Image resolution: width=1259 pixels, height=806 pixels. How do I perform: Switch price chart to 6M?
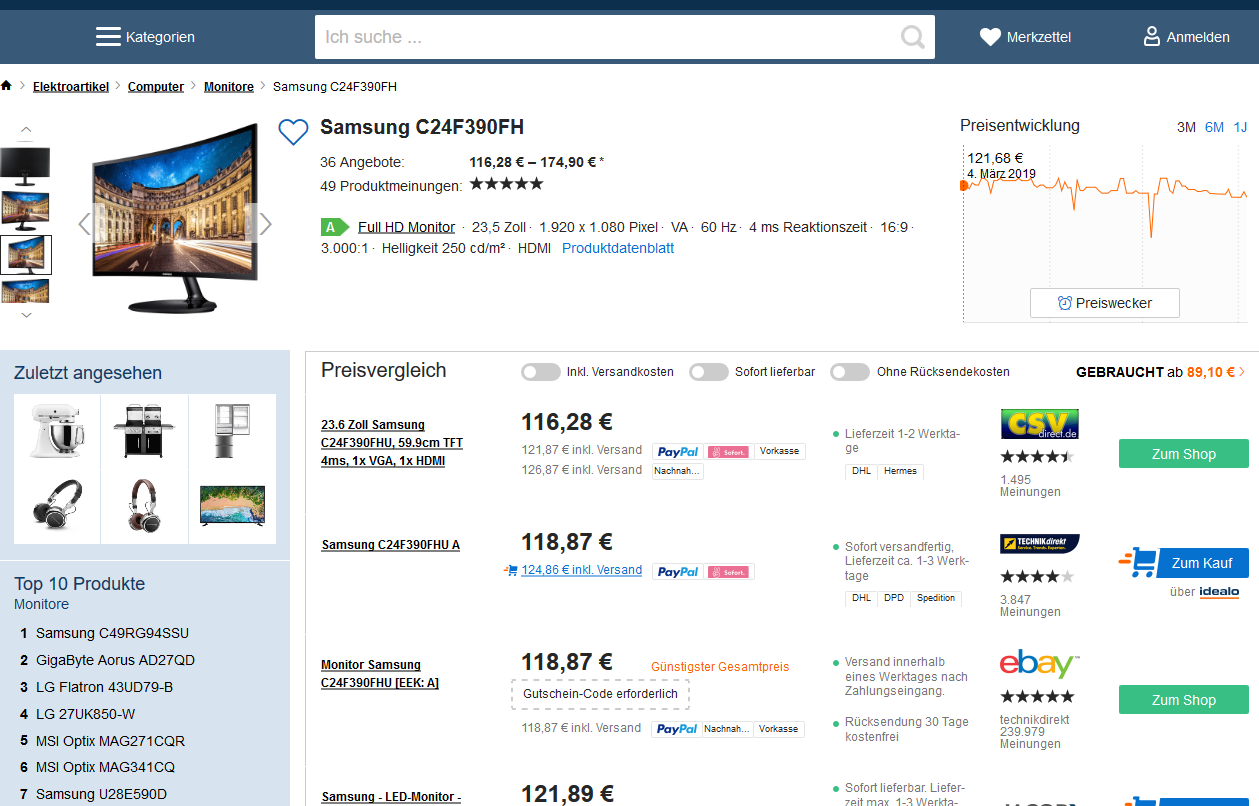[1214, 127]
